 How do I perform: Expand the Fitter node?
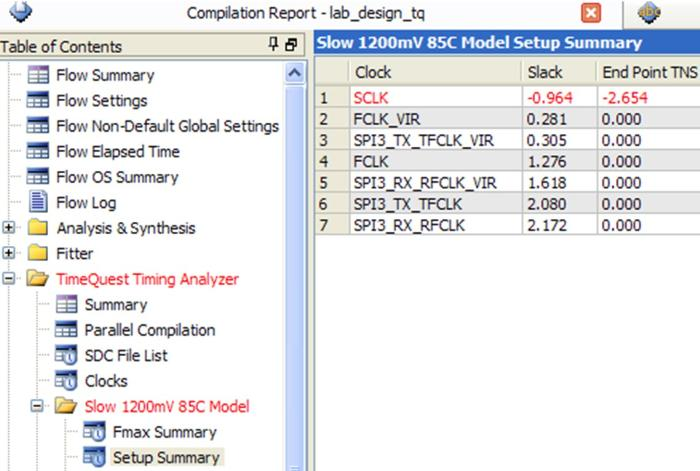tap(8, 253)
